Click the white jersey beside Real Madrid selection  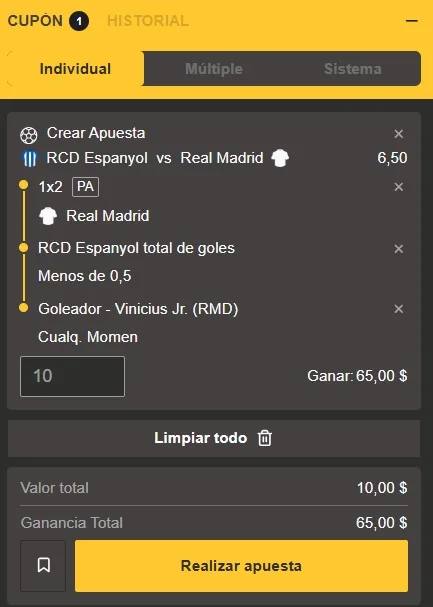(48, 216)
